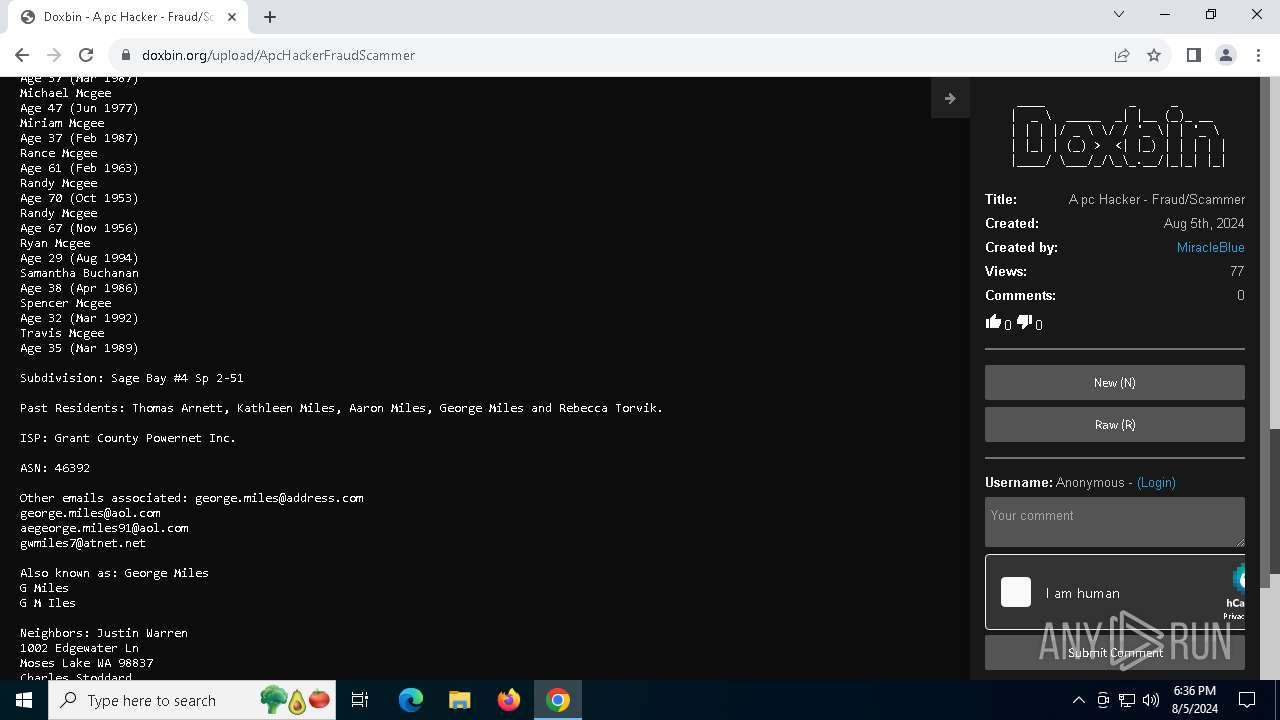Screen dimensions: 1280x720
Task: Click the title text A pc Hacker - Fraud/Scammer
Action: 1157,199
